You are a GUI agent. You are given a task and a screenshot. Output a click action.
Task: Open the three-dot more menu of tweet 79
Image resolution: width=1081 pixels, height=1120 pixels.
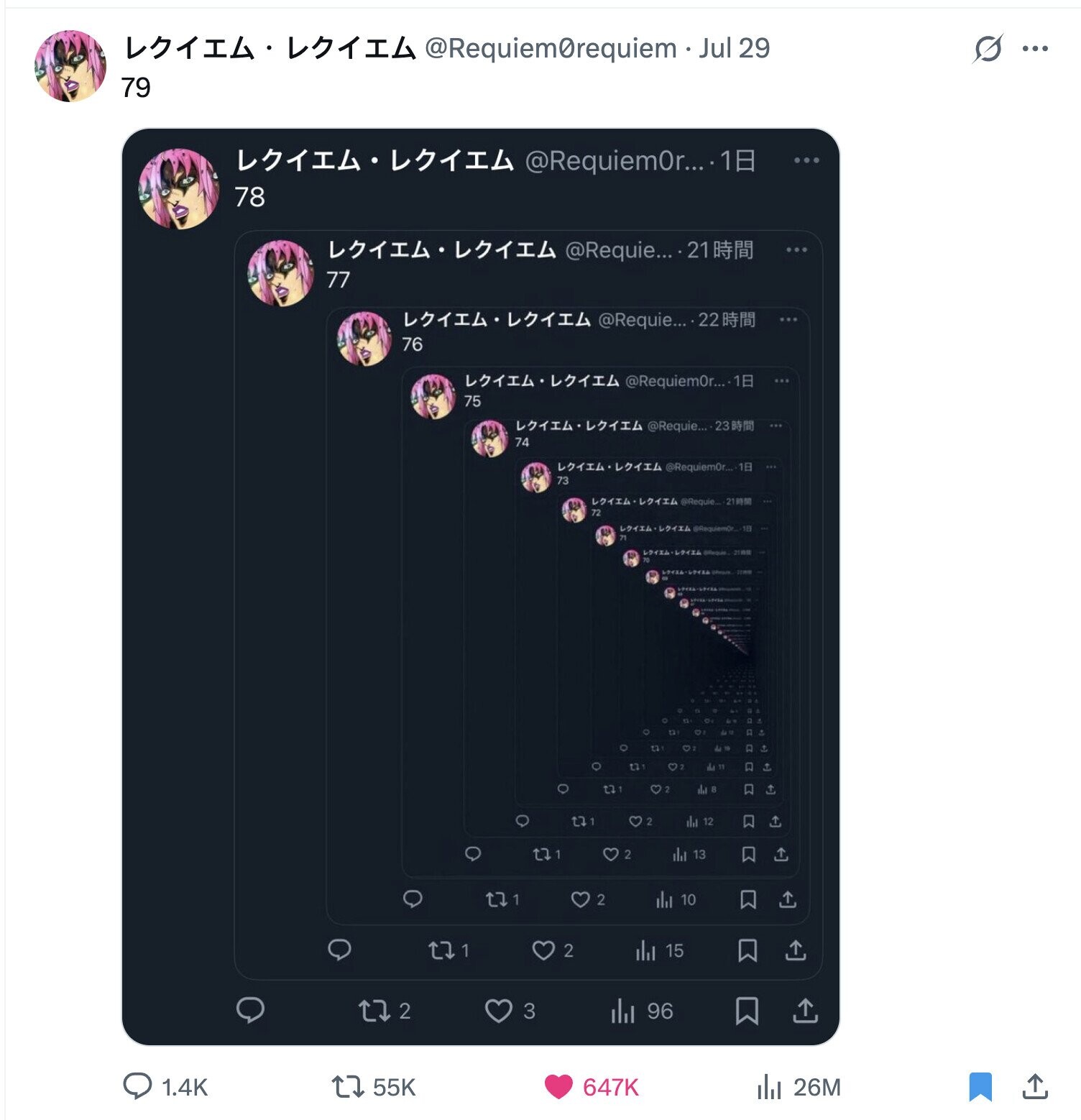click(1035, 49)
